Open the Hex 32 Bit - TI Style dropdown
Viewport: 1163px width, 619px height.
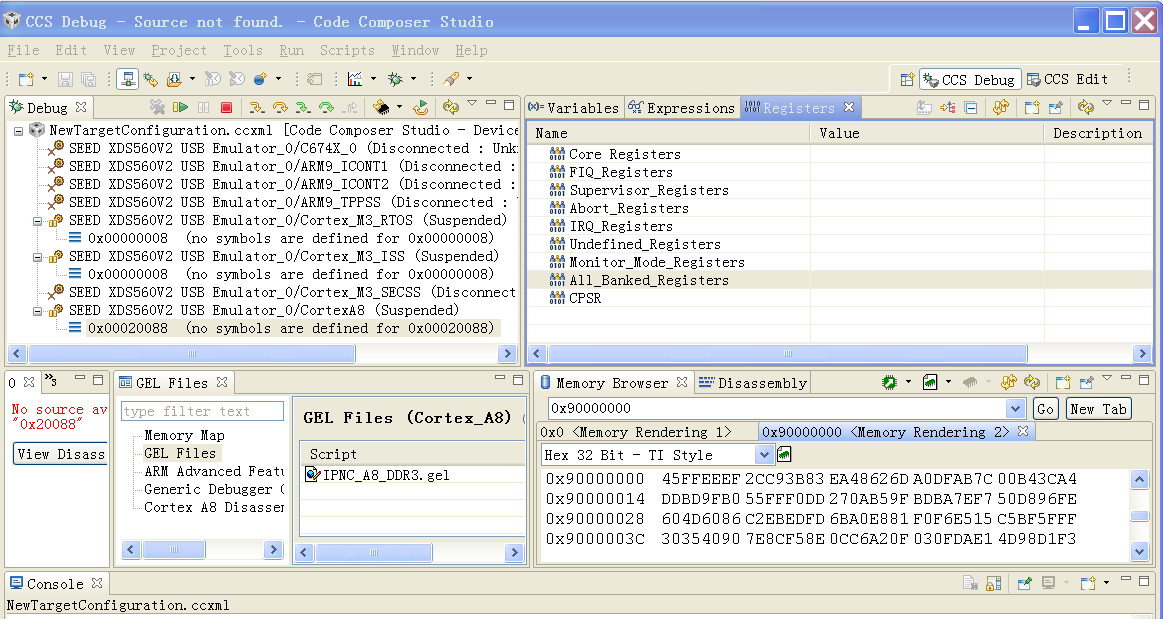pos(763,454)
